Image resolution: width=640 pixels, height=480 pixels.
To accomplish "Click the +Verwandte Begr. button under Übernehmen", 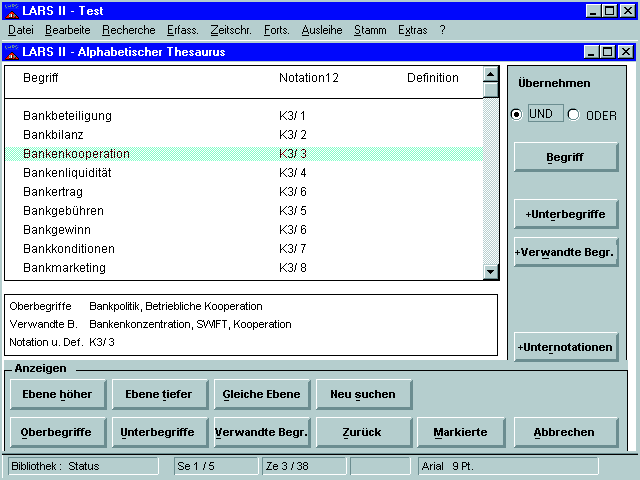I will (x=566, y=252).
